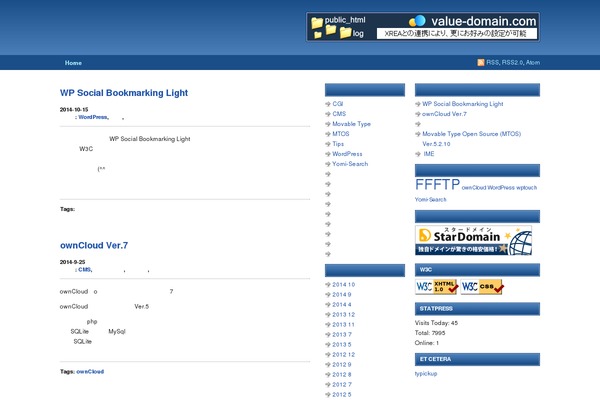The image size is (600, 400).
Task: Open the RSS2.0 feed link
Action: (x=512, y=62)
